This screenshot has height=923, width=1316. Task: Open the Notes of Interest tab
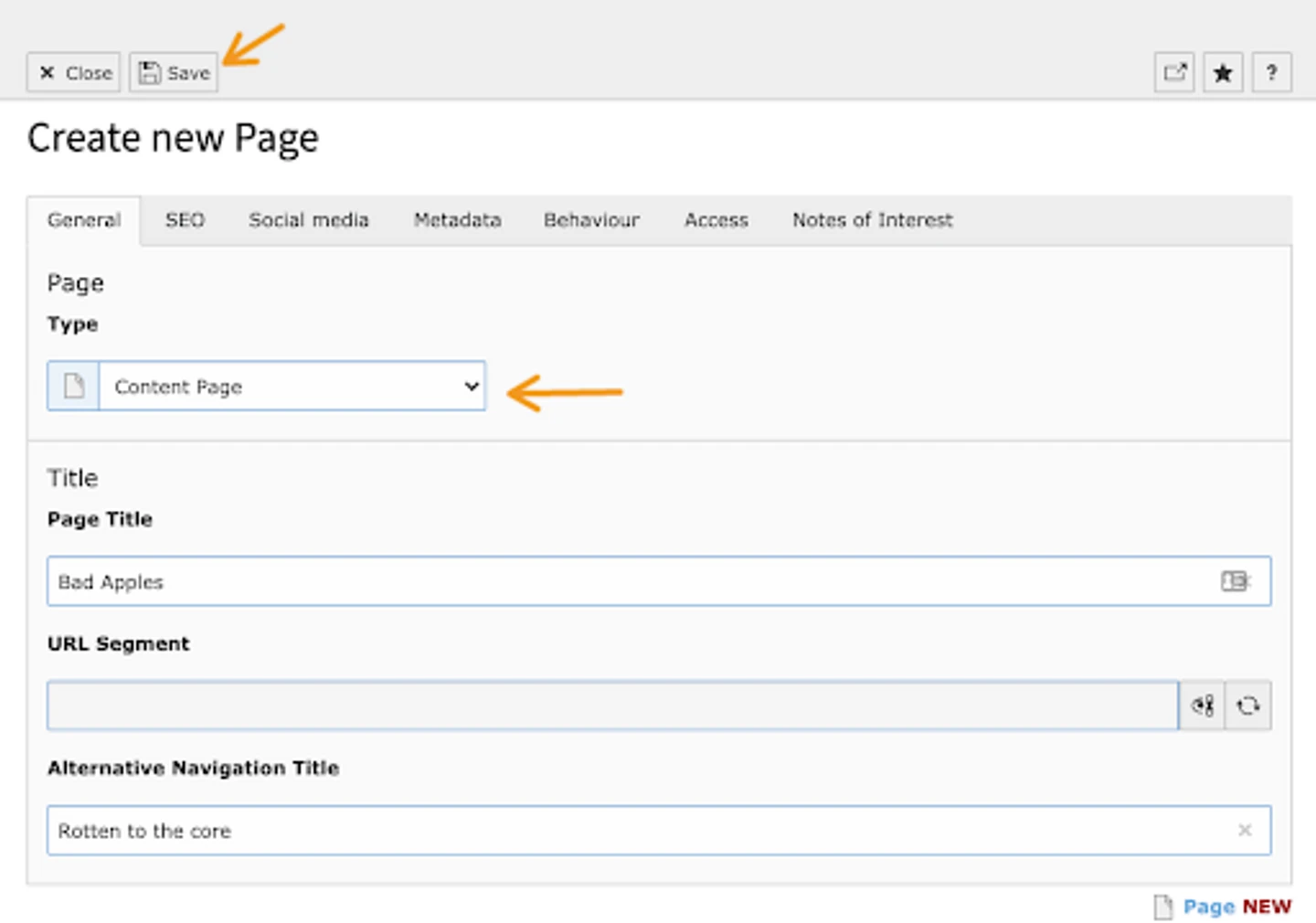coord(872,220)
